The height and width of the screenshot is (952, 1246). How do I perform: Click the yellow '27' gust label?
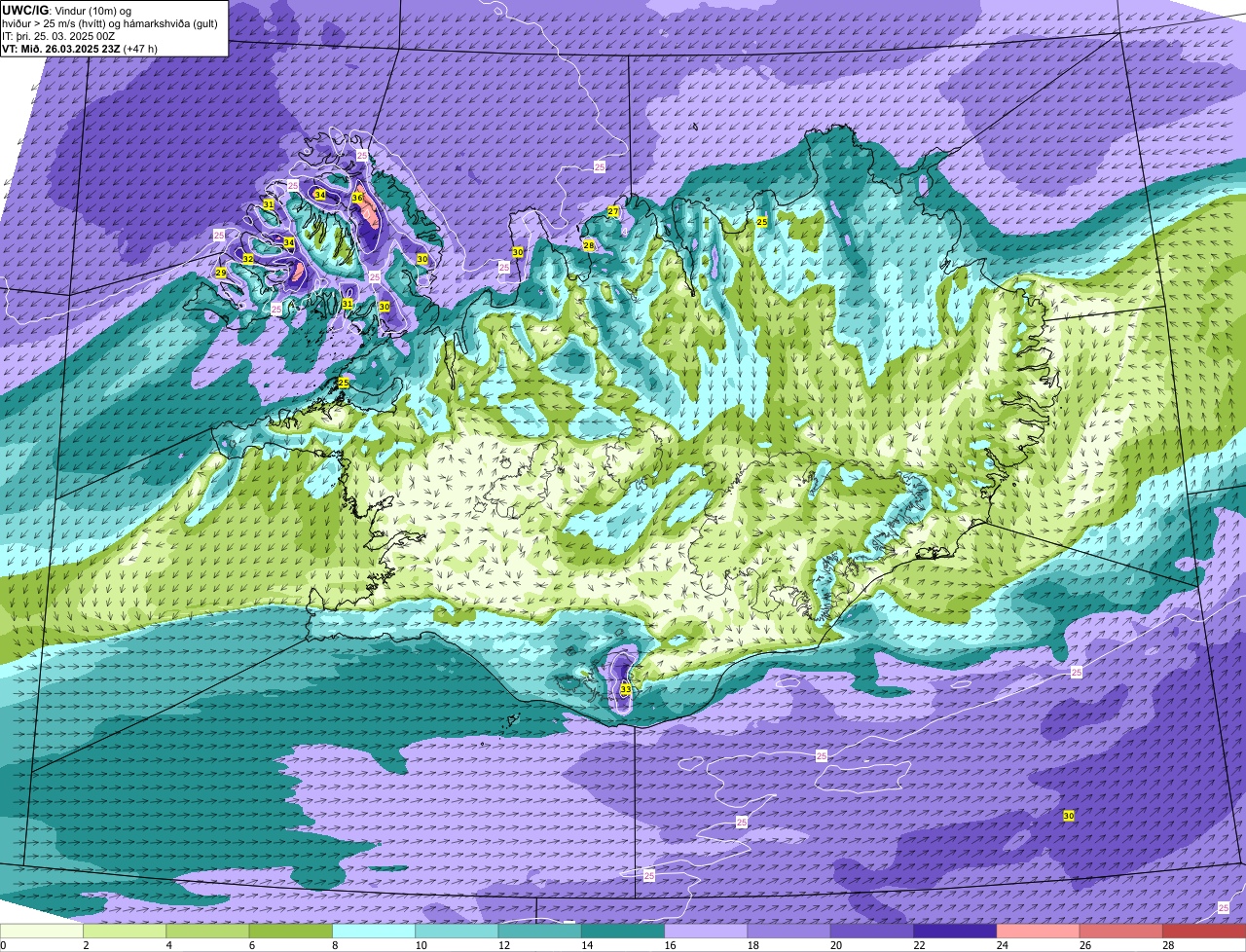pyautogui.click(x=613, y=211)
